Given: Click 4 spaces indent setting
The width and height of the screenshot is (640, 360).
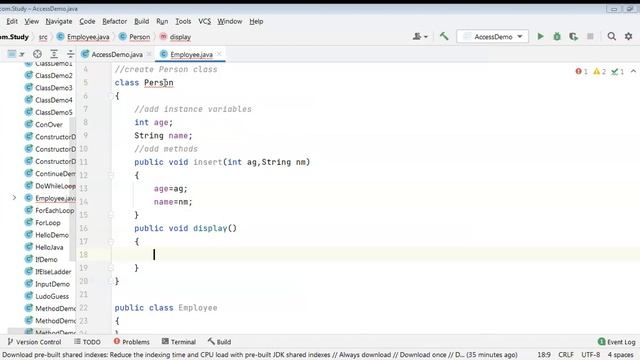Looking at the screenshot, I should (620, 355).
